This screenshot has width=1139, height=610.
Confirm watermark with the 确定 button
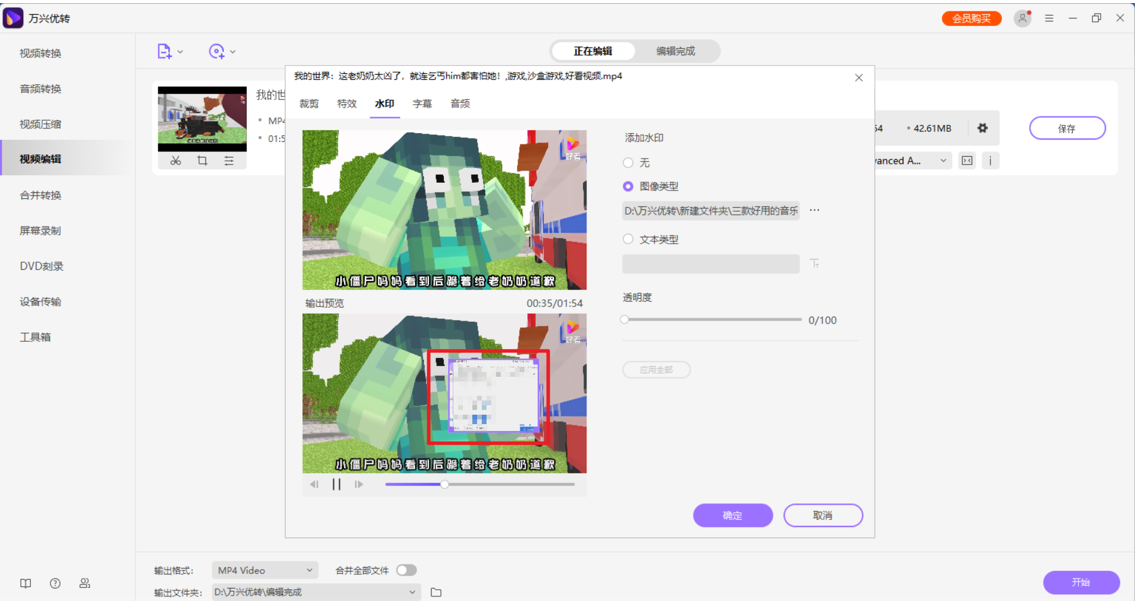coord(732,516)
